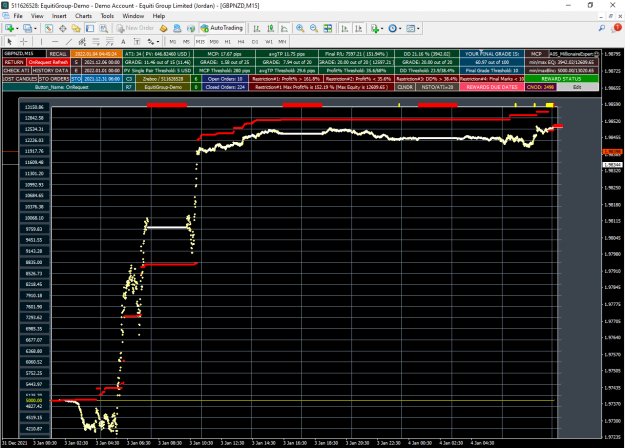Open the Window menu
Image resolution: width=625 pixels, height=448 pixels.
(x=133, y=16)
